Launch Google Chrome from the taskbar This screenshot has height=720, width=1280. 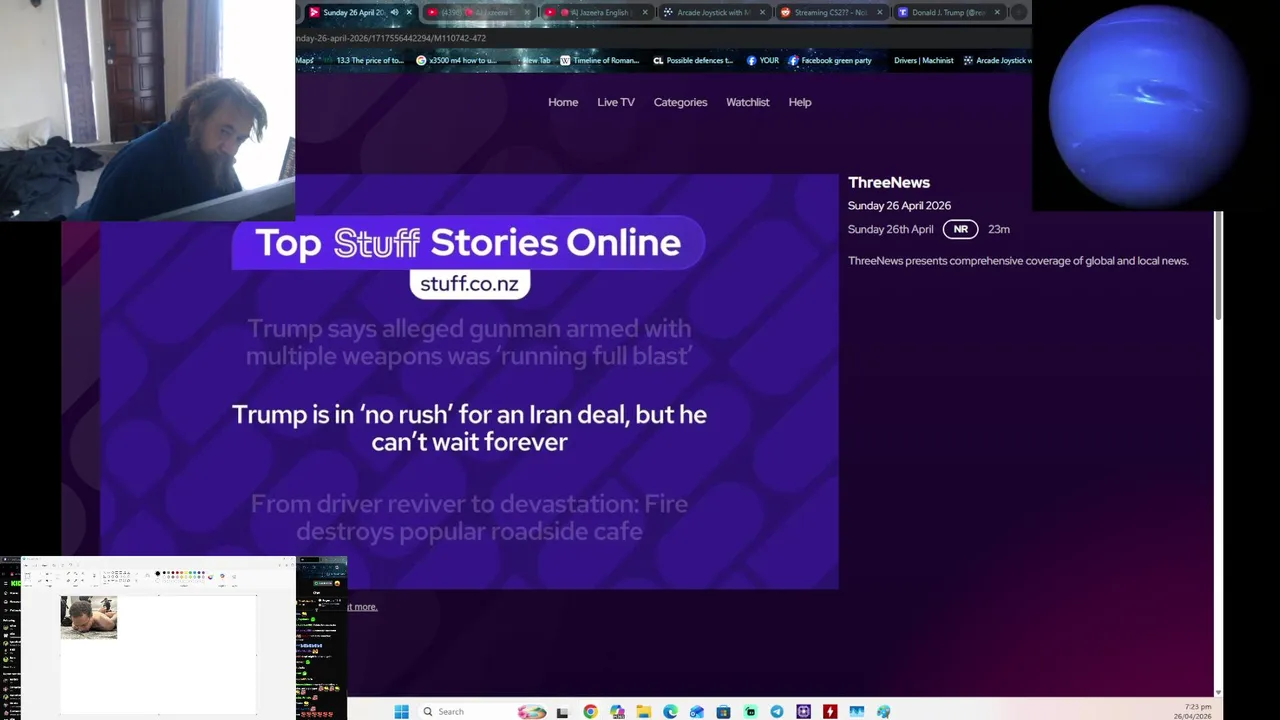point(590,712)
